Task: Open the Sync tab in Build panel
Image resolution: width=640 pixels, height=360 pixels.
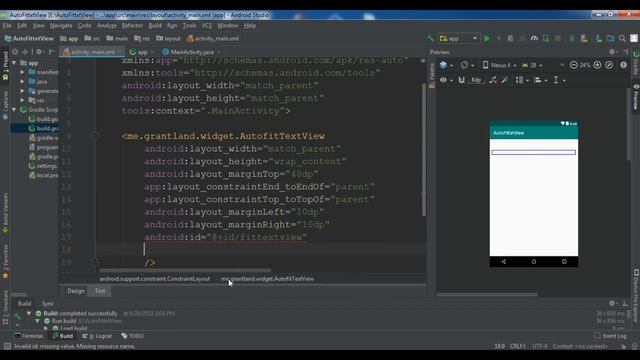Action: point(48,303)
